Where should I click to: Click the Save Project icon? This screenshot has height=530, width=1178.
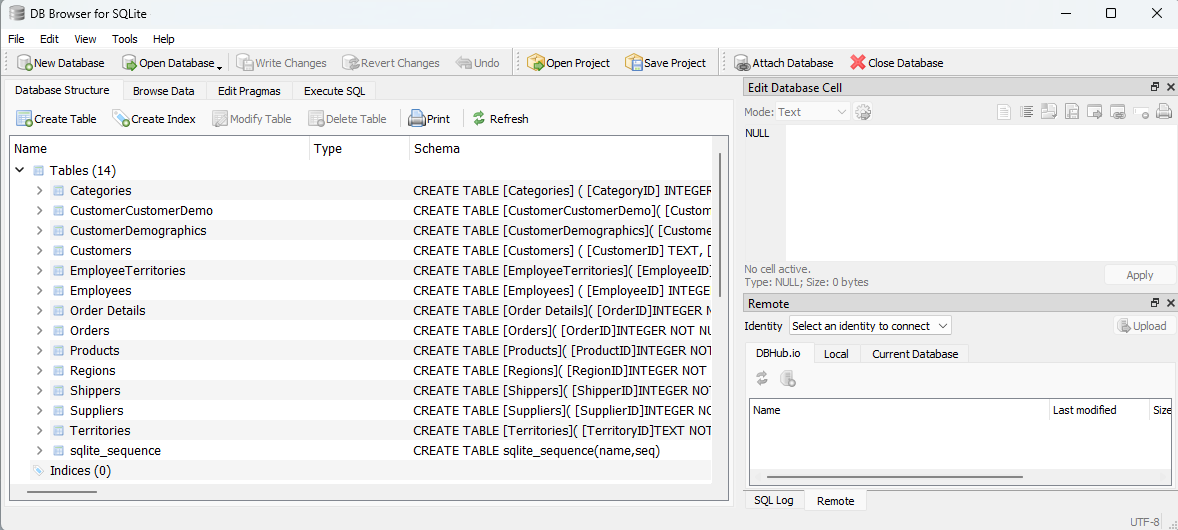pos(634,63)
